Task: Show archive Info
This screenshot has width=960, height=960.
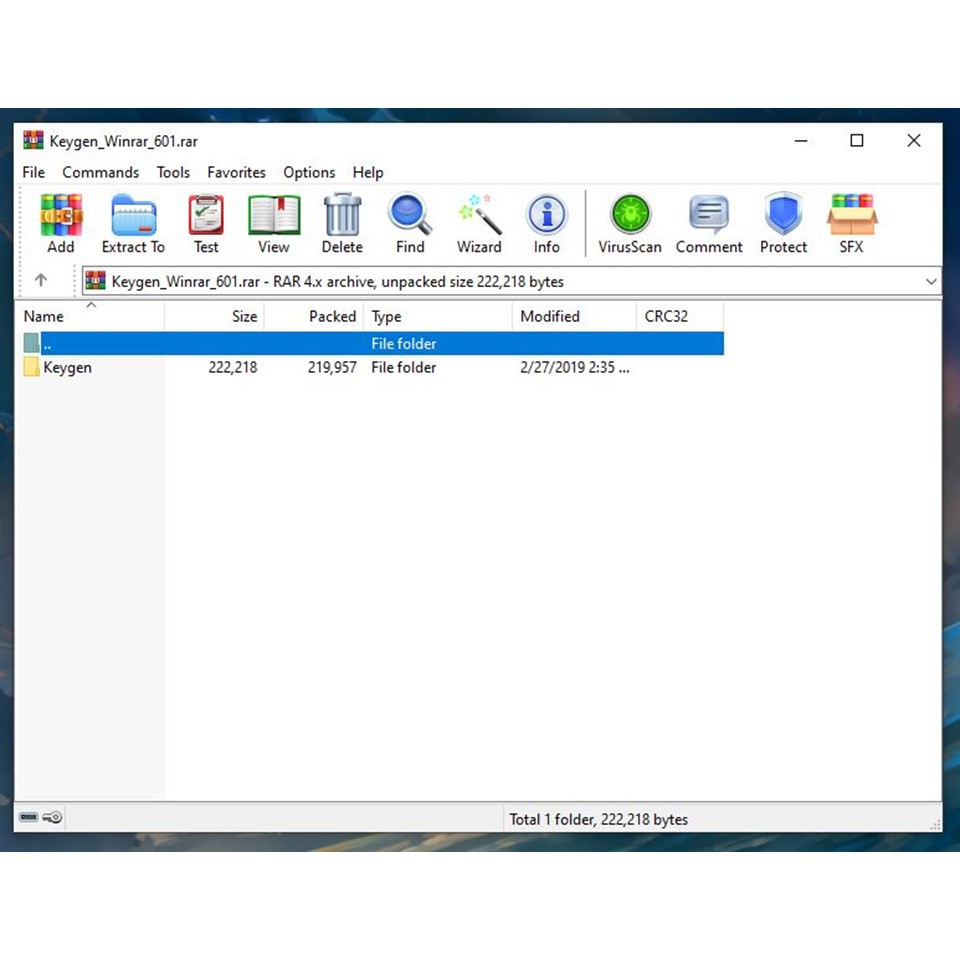Action: click(x=547, y=223)
